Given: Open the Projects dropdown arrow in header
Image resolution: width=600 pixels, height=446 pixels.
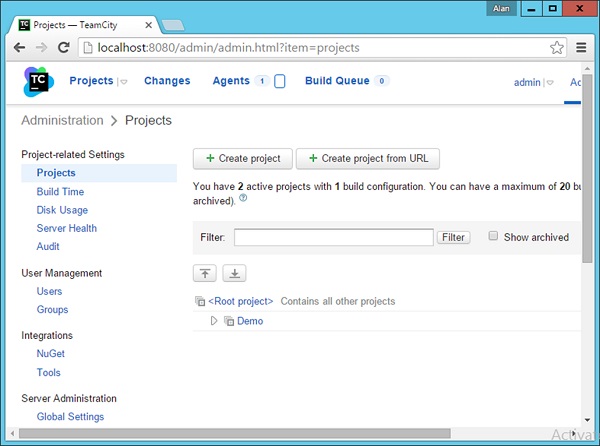Looking at the screenshot, I should (124, 82).
